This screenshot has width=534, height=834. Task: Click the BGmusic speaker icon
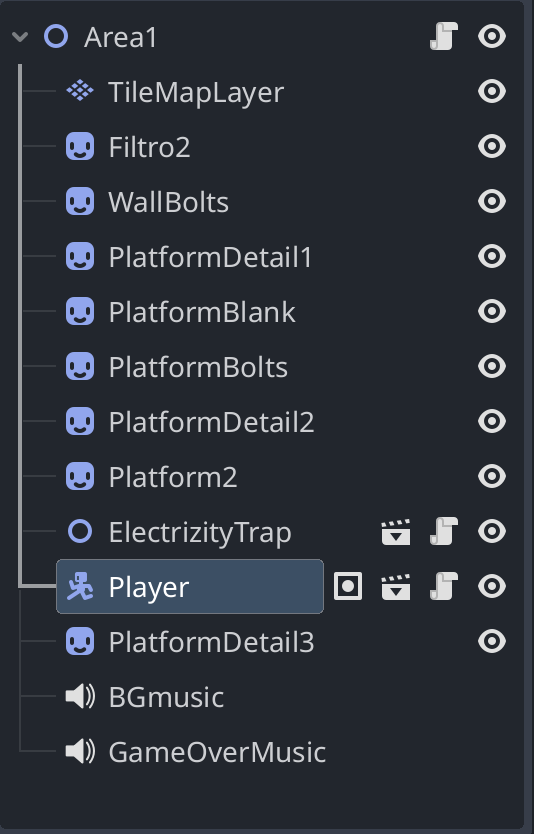tap(80, 697)
